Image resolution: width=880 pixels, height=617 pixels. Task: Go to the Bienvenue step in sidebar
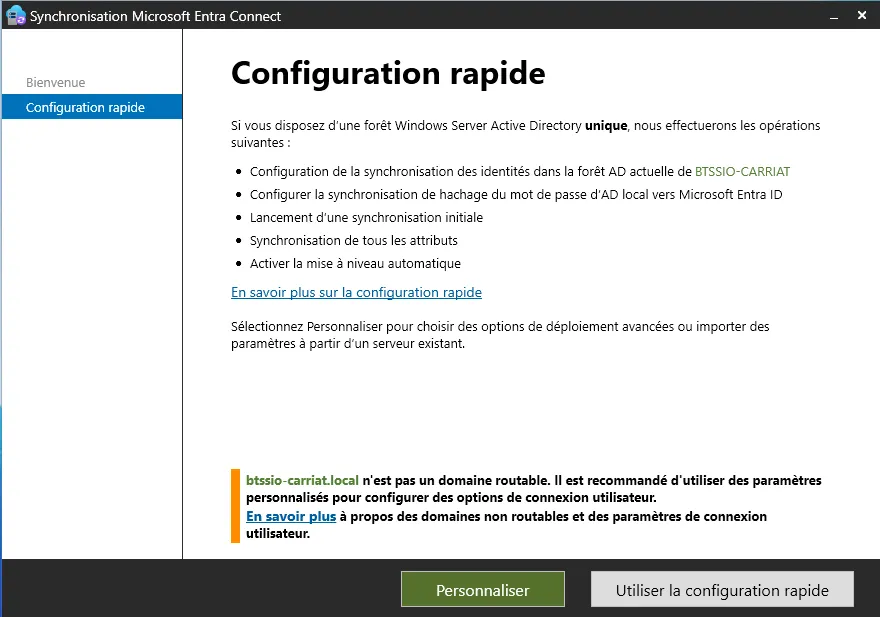55,83
